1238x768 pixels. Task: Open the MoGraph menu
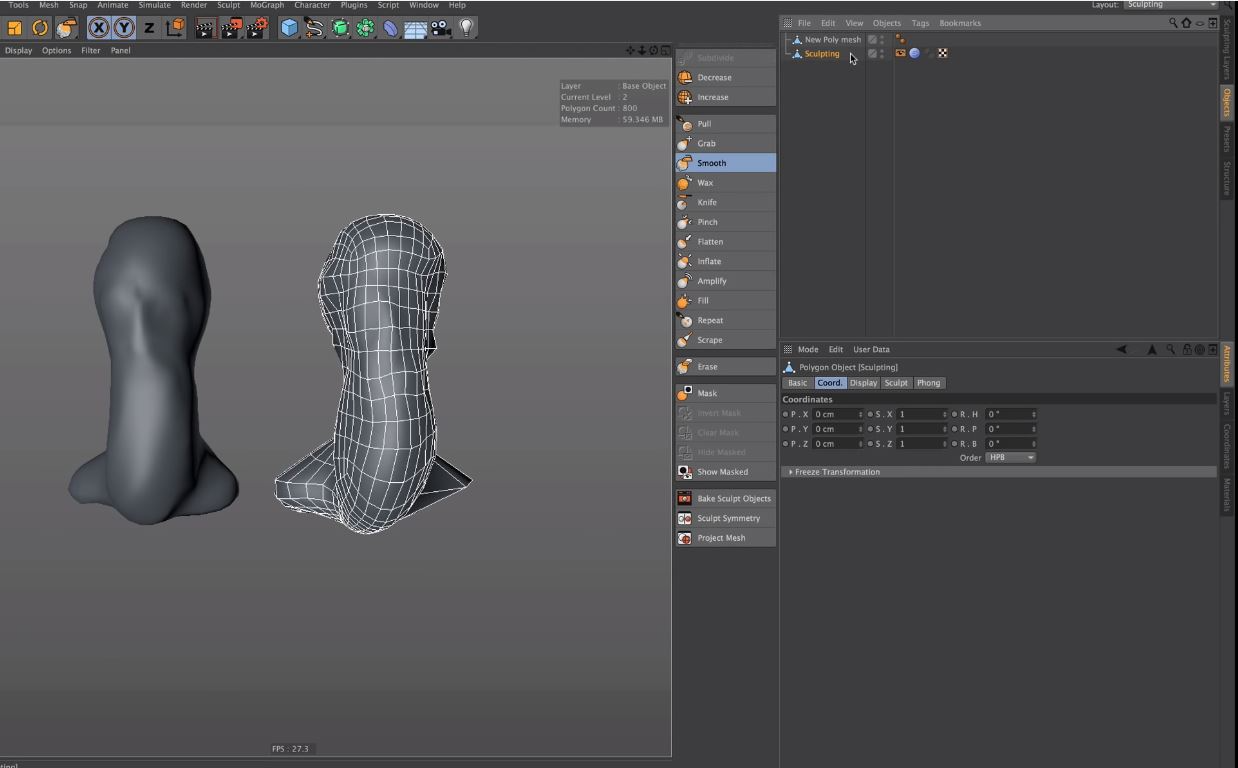coord(266,5)
